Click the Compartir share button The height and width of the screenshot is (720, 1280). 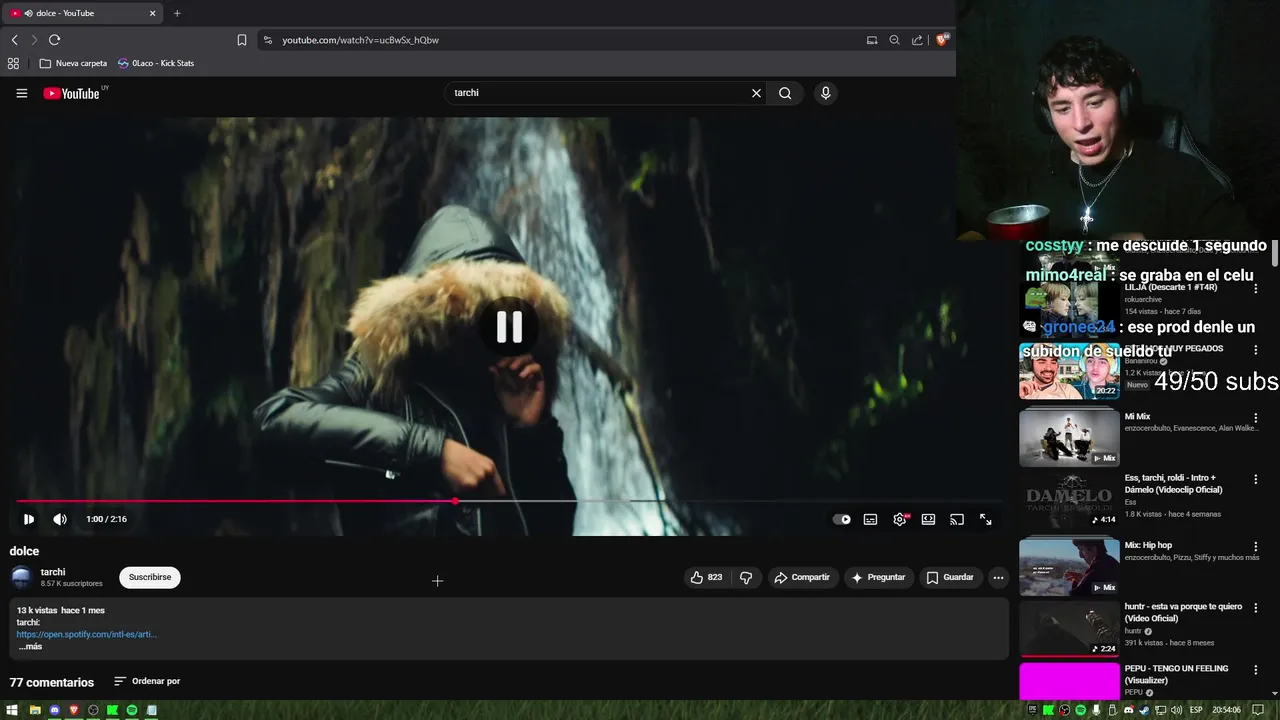tap(802, 577)
